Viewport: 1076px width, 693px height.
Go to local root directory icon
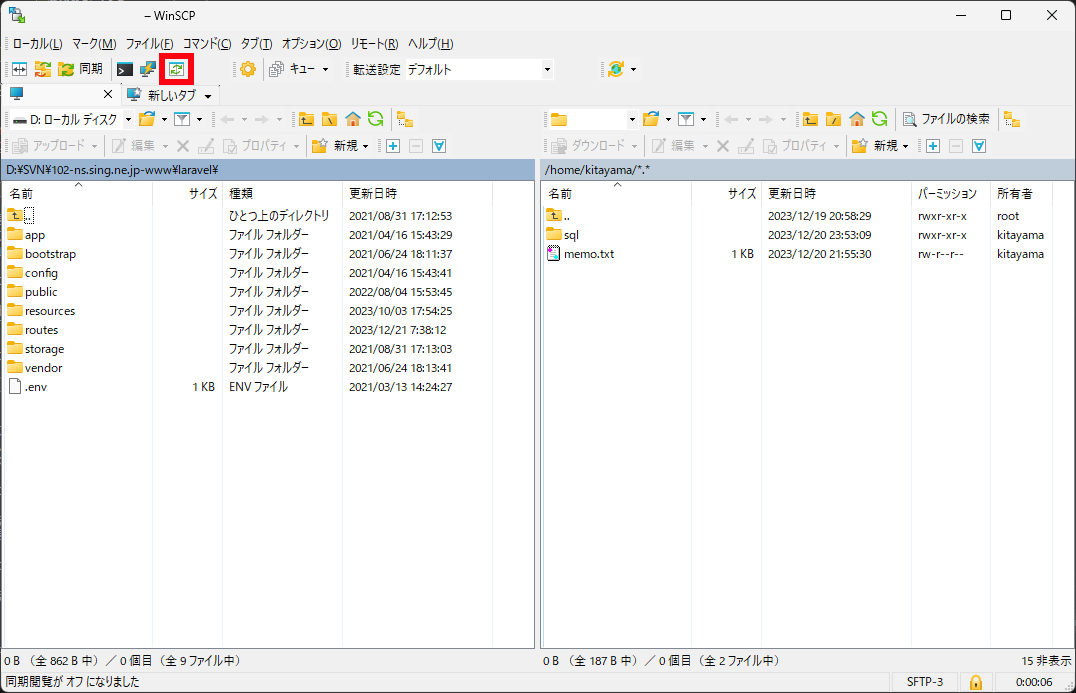click(x=329, y=119)
